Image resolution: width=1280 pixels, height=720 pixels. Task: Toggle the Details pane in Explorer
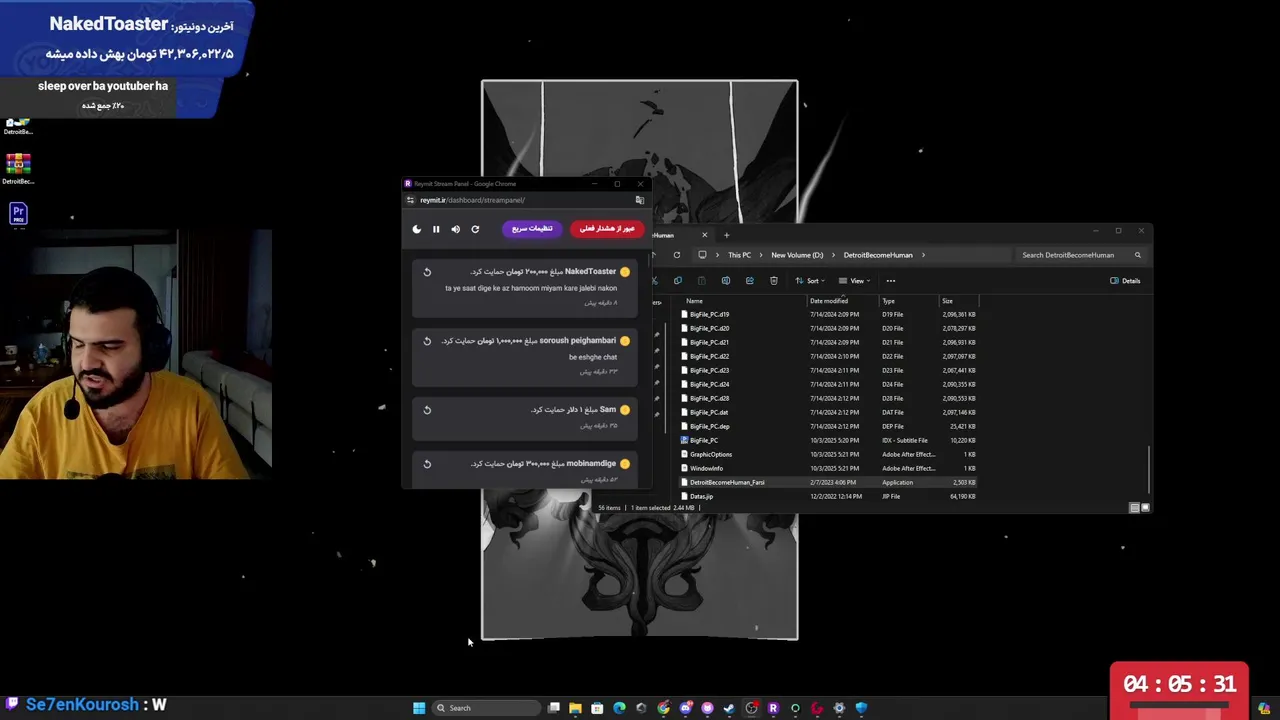click(1125, 281)
